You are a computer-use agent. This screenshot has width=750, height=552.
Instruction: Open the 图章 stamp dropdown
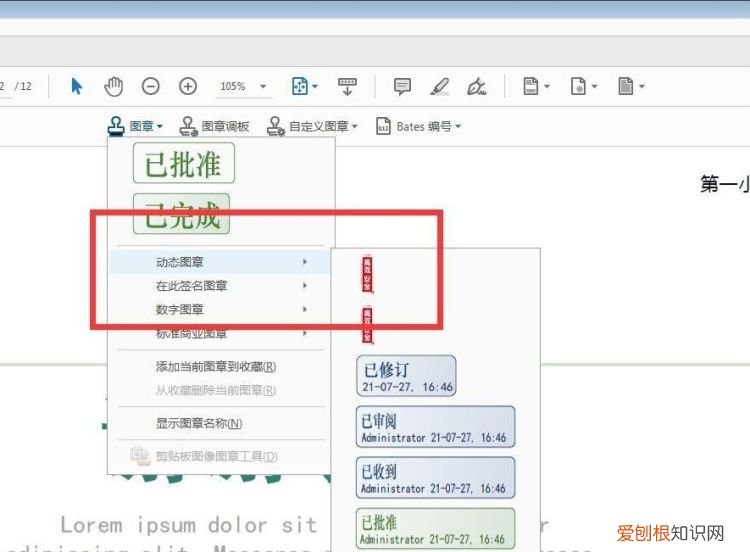point(135,126)
